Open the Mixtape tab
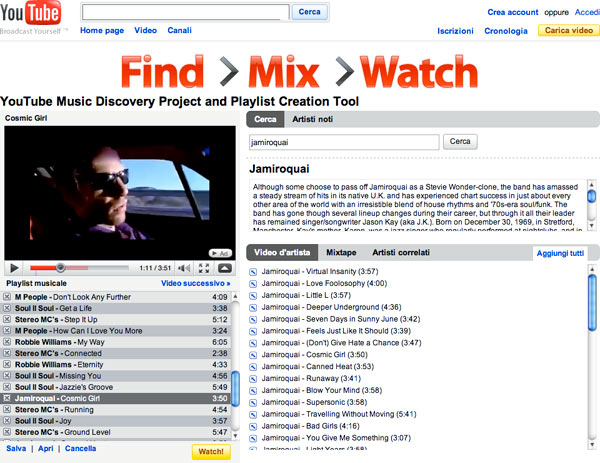Viewport: 600px width, 463px height. [341, 253]
